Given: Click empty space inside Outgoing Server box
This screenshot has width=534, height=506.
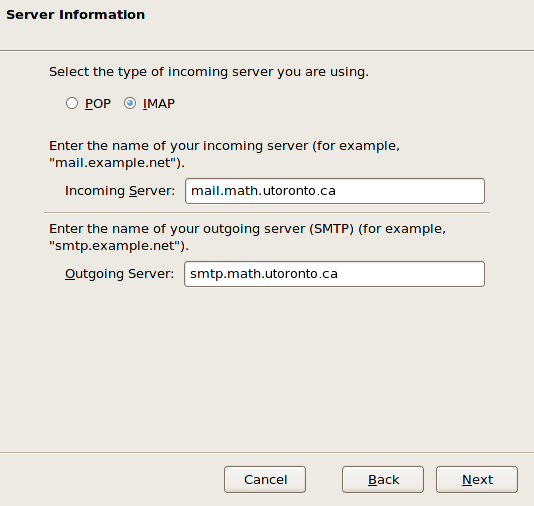Looking at the screenshot, I should tap(410, 274).
